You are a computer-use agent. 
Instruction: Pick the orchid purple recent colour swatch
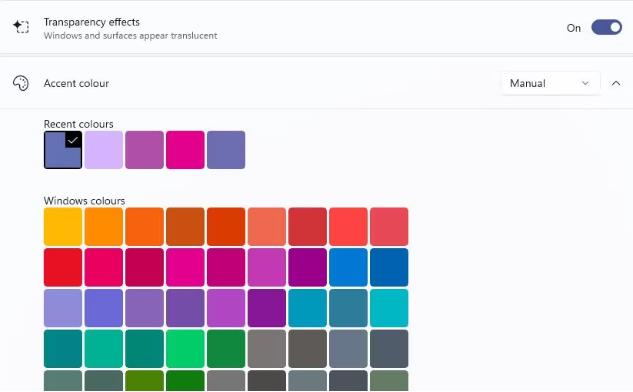coord(145,150)
